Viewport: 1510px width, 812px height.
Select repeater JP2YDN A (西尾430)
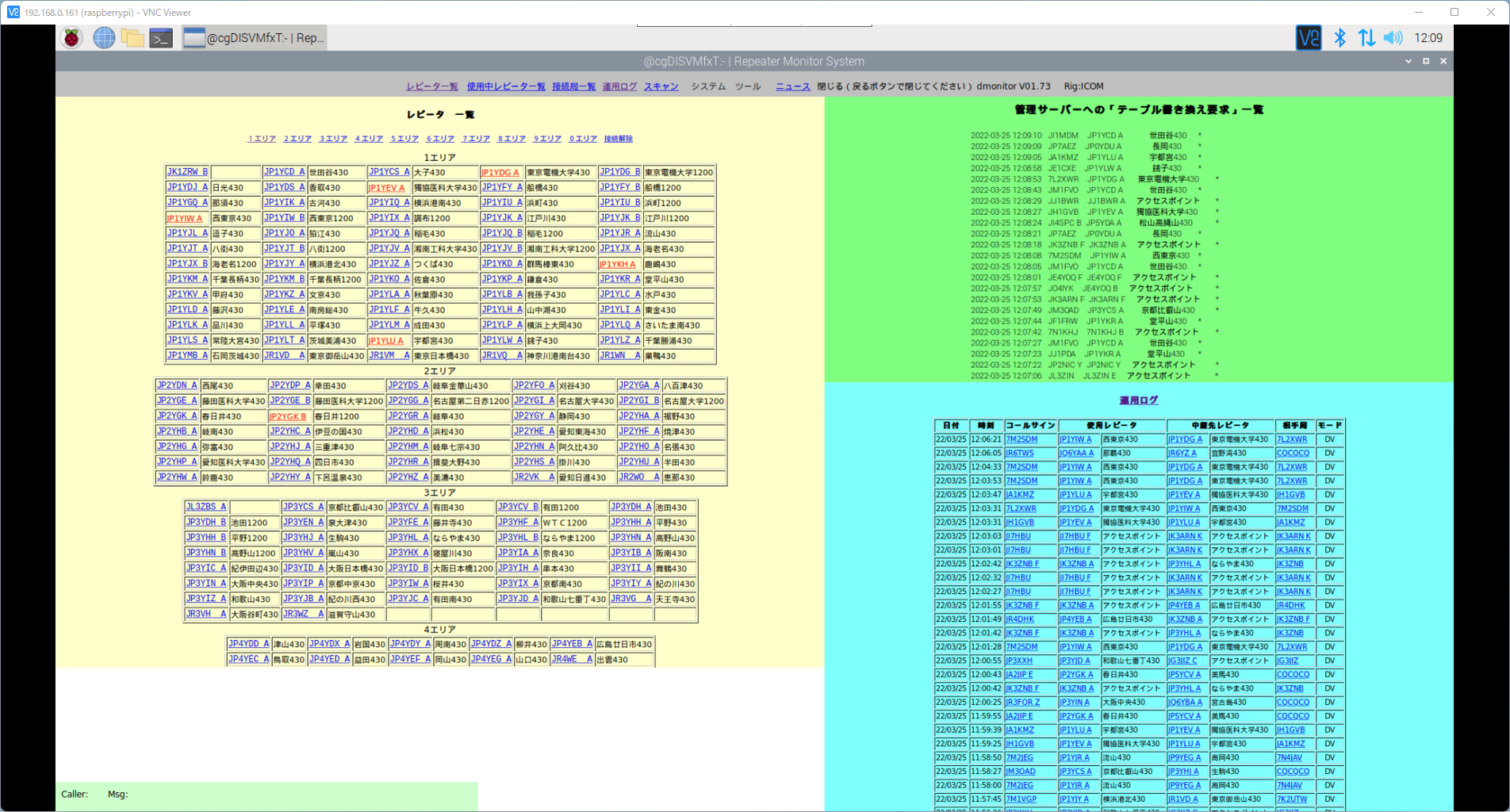(x=177, y=385)
